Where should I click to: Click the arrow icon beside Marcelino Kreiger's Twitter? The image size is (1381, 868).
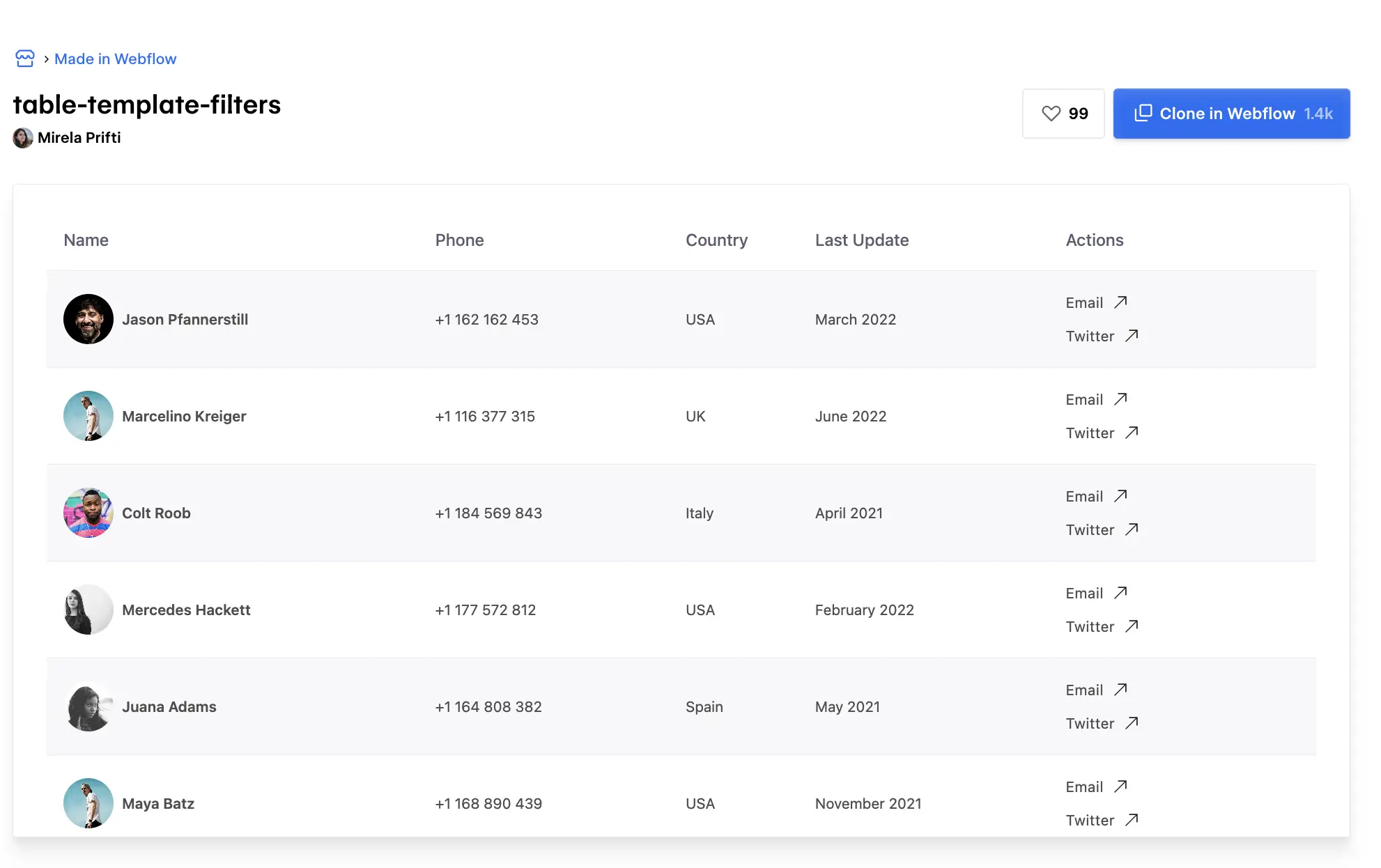point(1132,432)
